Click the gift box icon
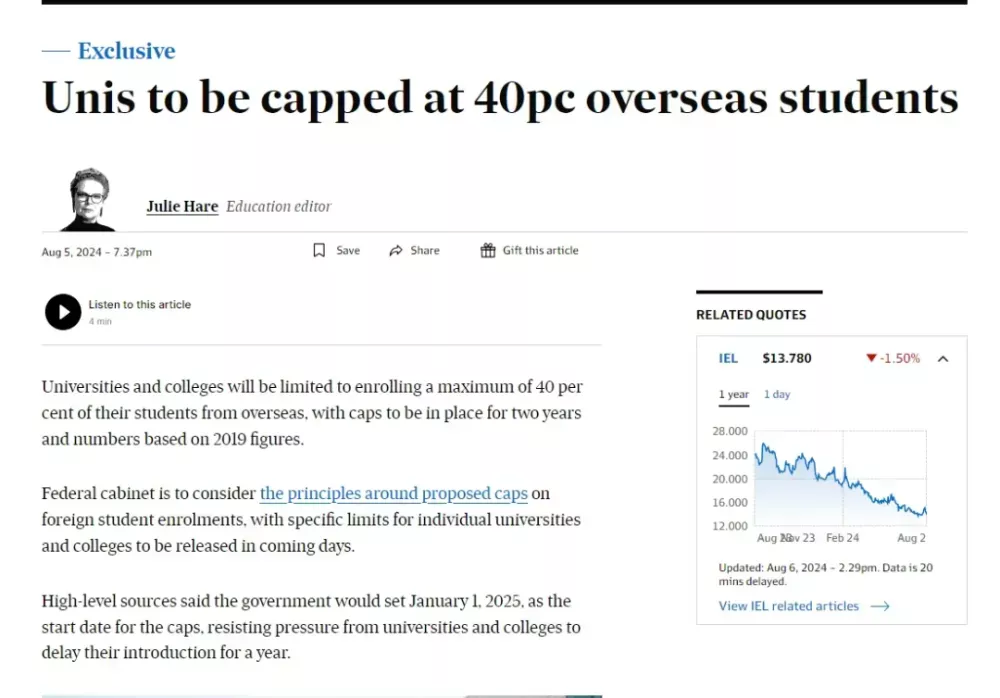Image resolution: width=1000 pixels, height=698 pixels. (x=488, y=251)
